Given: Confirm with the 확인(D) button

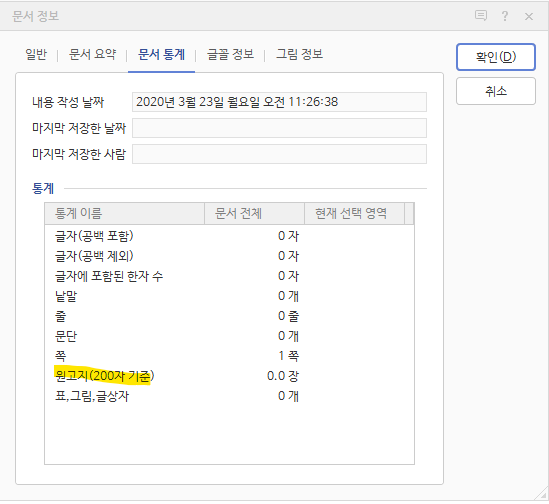Looking at the screenshot, I should point(496,57).
